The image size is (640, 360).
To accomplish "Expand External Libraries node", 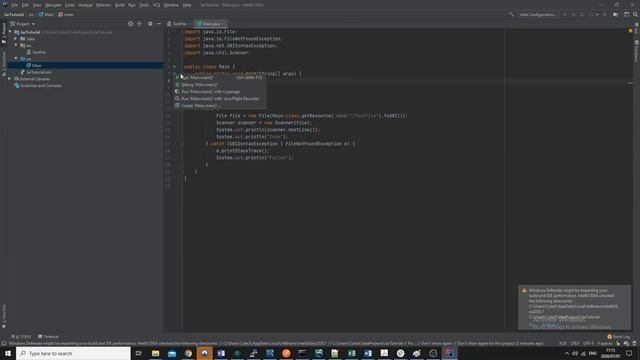I will 10,79.
